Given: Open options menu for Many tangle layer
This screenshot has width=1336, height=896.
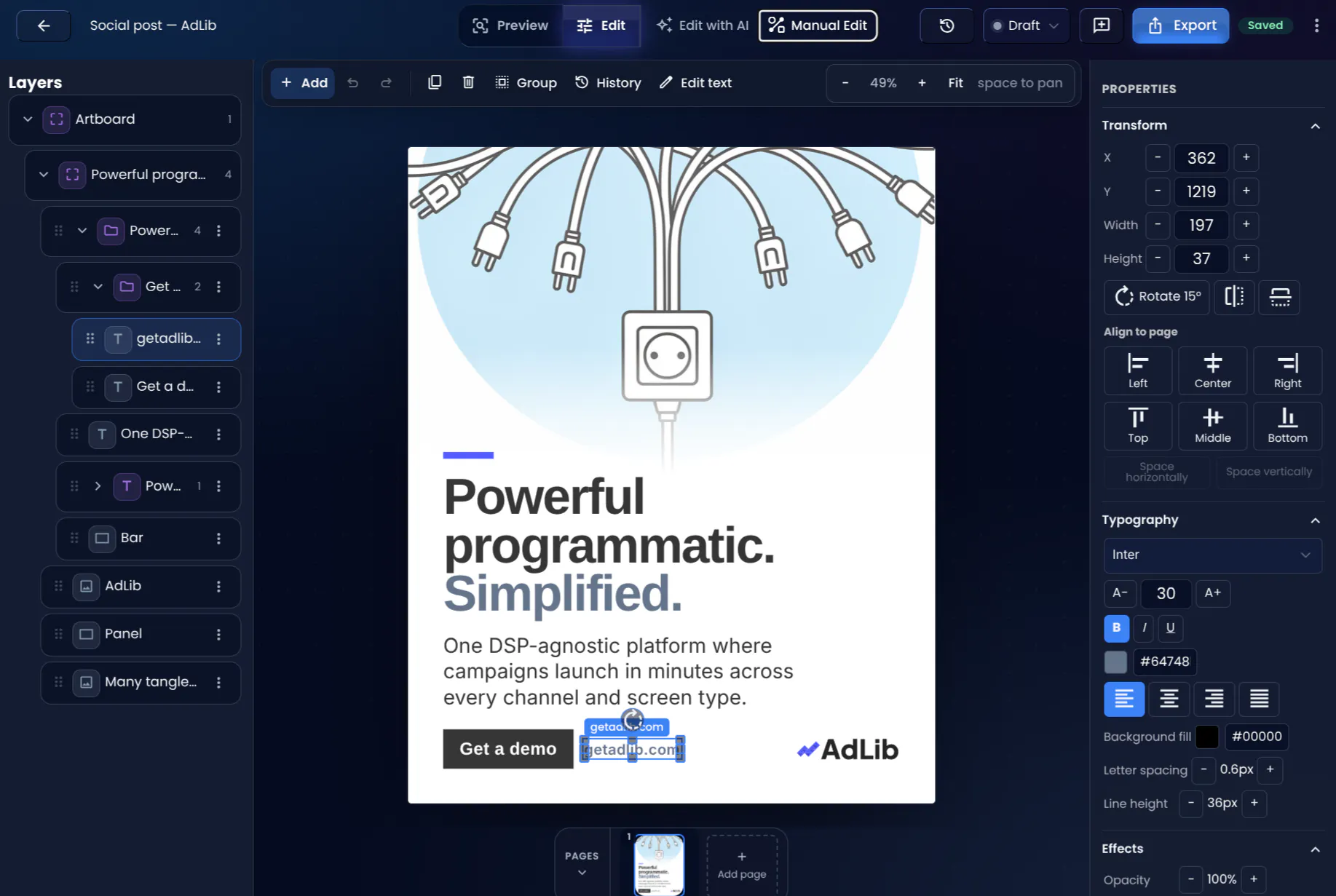Looking at the screenshot, I should (x=218, y=683).
